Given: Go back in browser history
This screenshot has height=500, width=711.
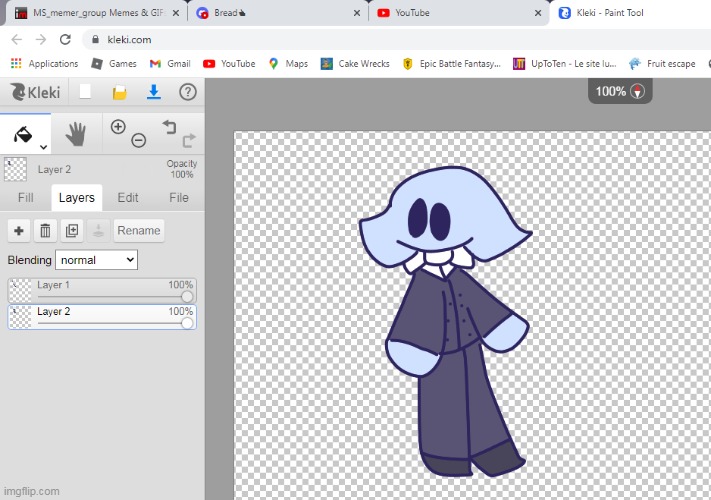Looking at the screenshot, I should coord(17,40).
